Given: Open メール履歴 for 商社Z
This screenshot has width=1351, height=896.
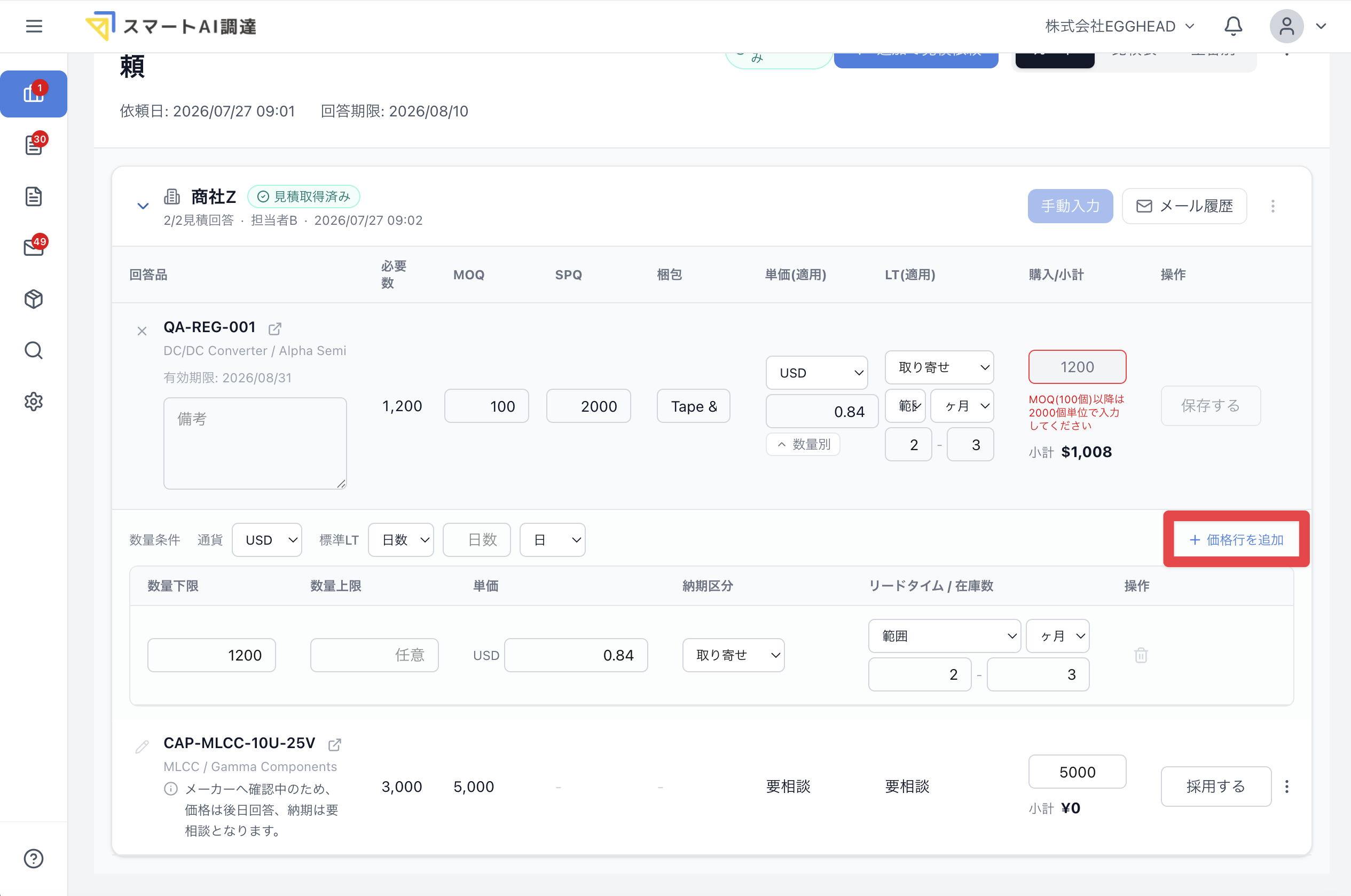Looking at the screenshot, I should click(x=1184, y=206).
